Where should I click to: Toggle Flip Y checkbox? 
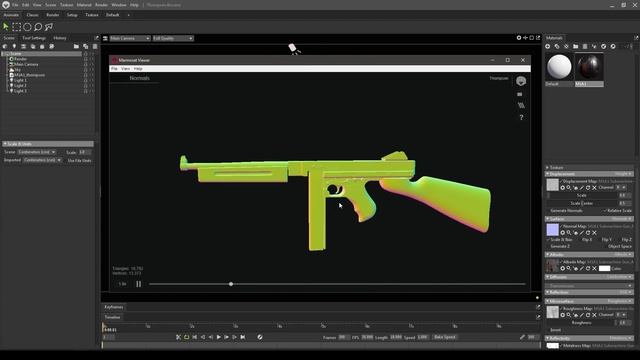tap(606, 240)
